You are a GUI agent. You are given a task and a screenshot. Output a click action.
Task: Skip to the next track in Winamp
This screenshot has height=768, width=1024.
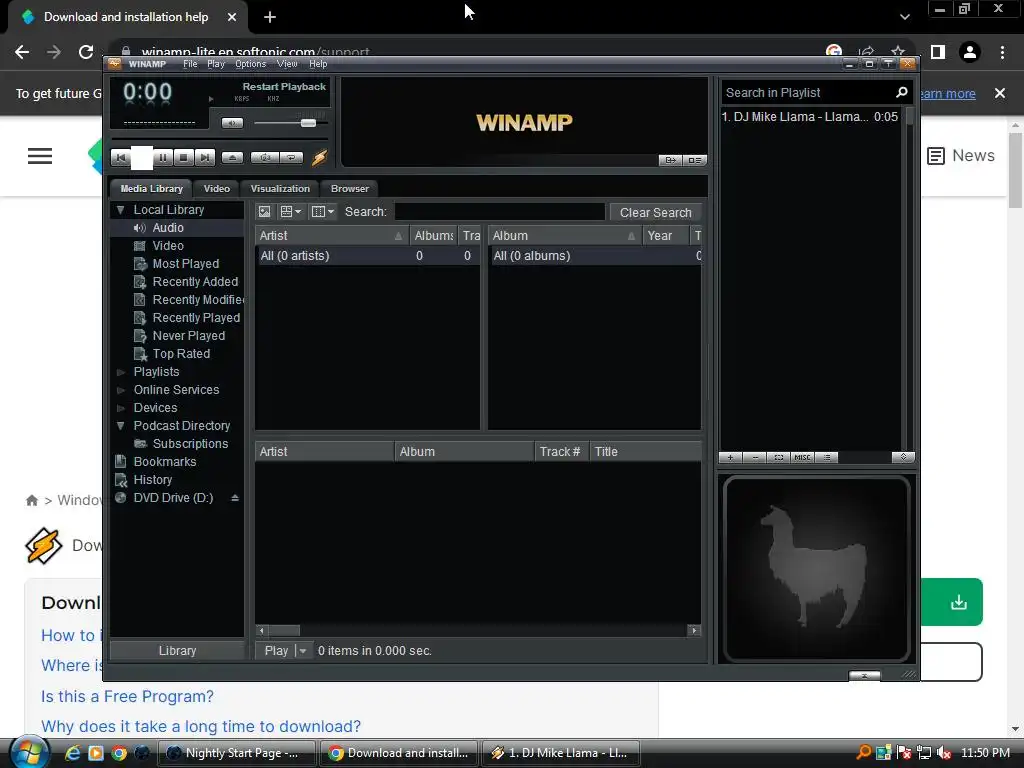(204, 157)
